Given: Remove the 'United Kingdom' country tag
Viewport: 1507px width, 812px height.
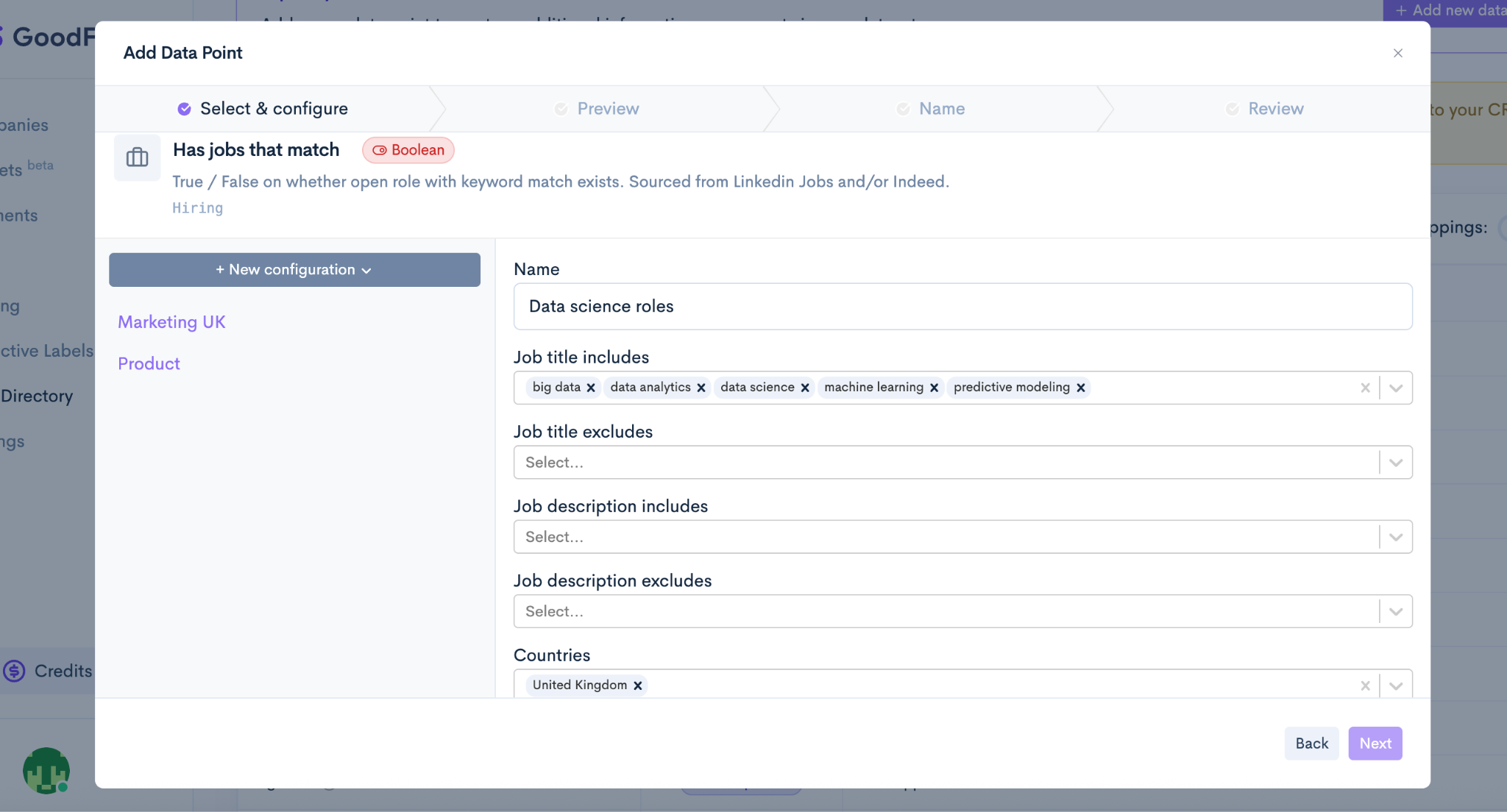Looking at the screenshot, I should tap(638, 685).
